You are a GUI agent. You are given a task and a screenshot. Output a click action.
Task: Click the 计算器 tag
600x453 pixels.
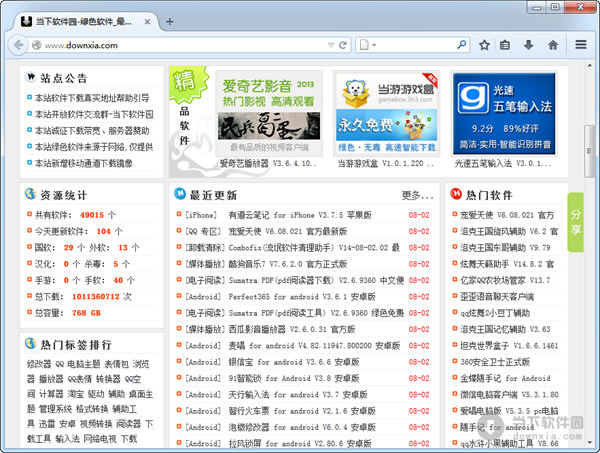coord(51,394)
